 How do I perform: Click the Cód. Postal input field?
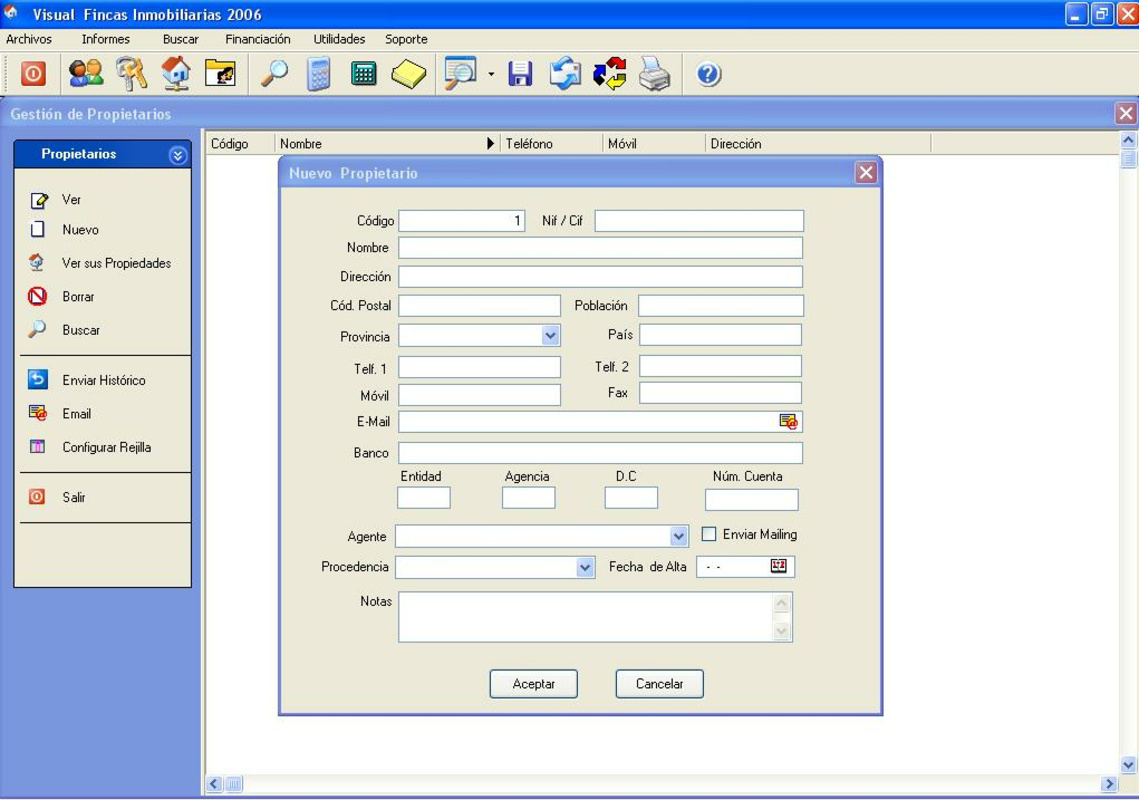479,306
